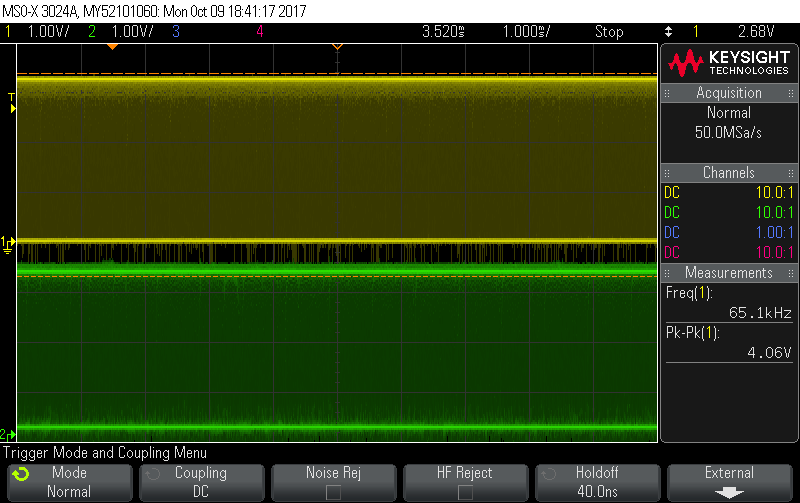Image resolution: width=800 pixels, height=503 pixels.
Task: Toggle the Noise Rej checkbox
Action: (x=333, y=492)
